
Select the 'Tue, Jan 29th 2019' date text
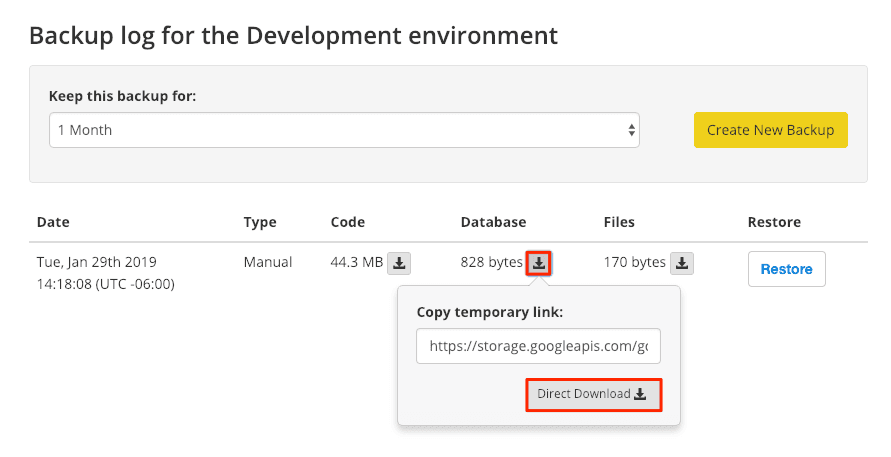97,262
